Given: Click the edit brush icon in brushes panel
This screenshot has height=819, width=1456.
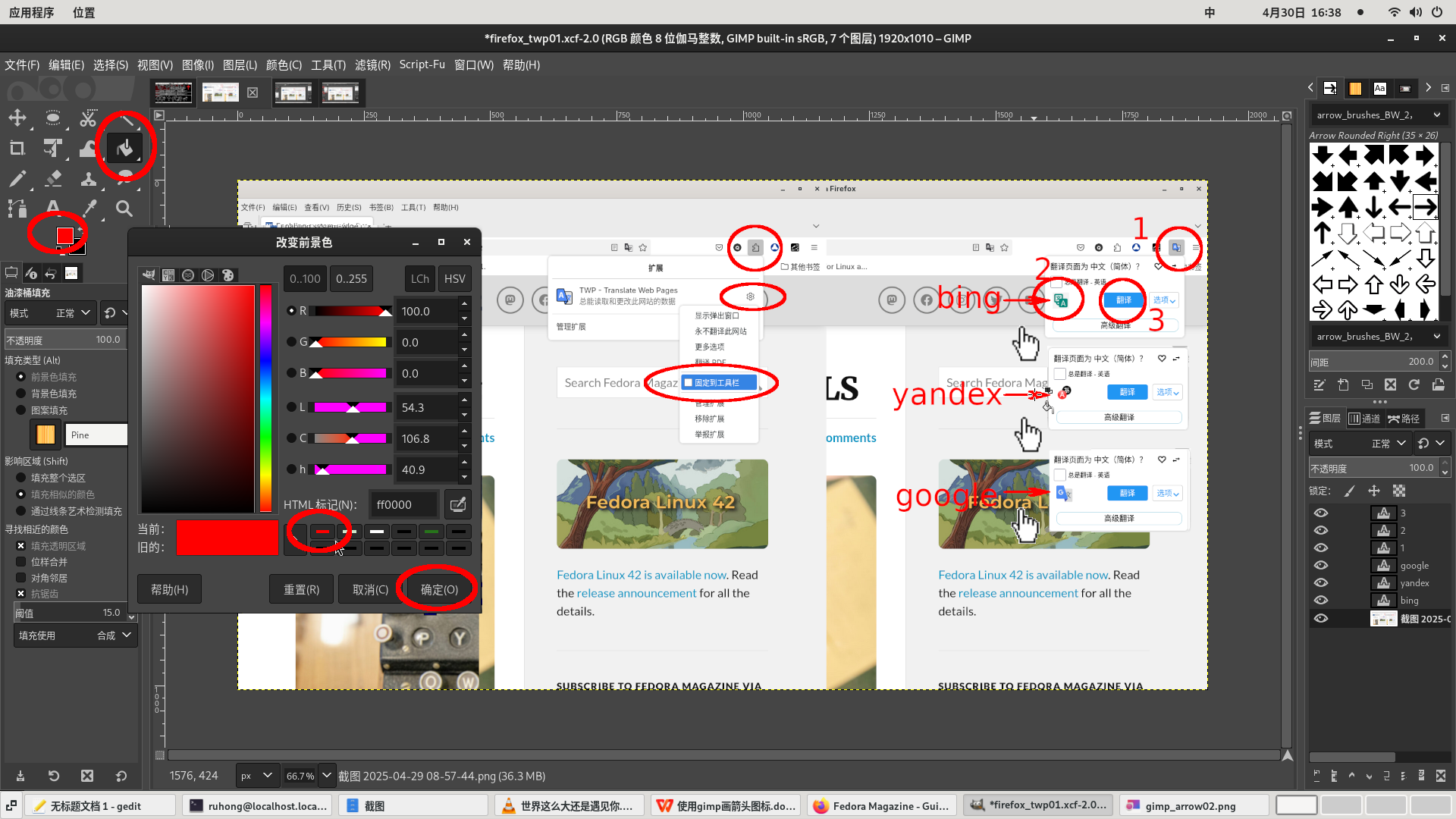Looking at the screenshot, I should [1319, 385].
